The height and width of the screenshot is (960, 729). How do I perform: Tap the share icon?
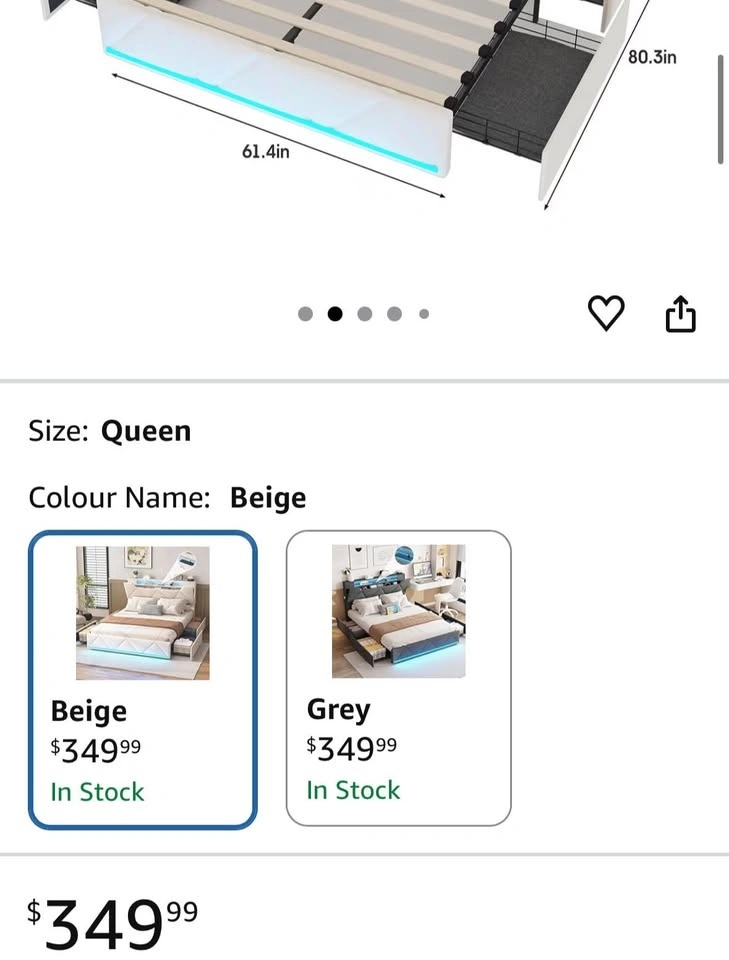point(680,314)
